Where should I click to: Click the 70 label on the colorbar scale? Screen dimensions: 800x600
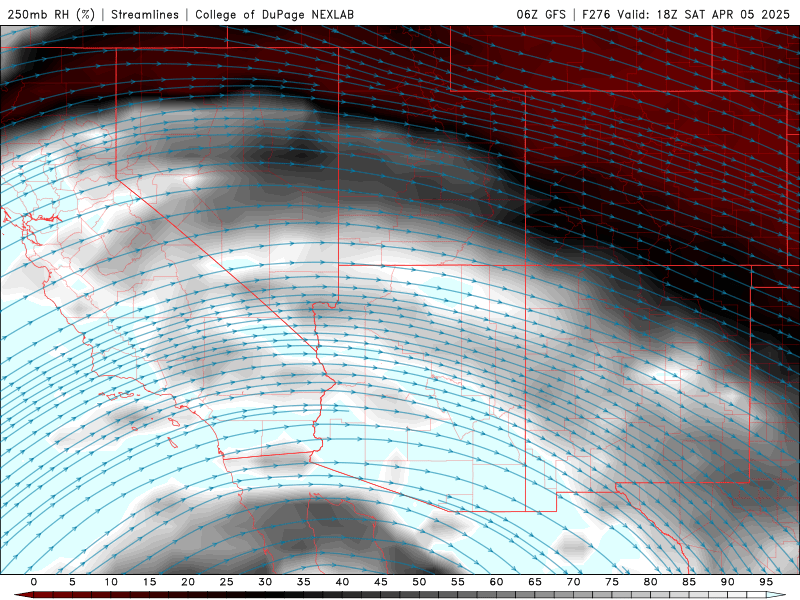pyautogui.click(x=573, y=582)
